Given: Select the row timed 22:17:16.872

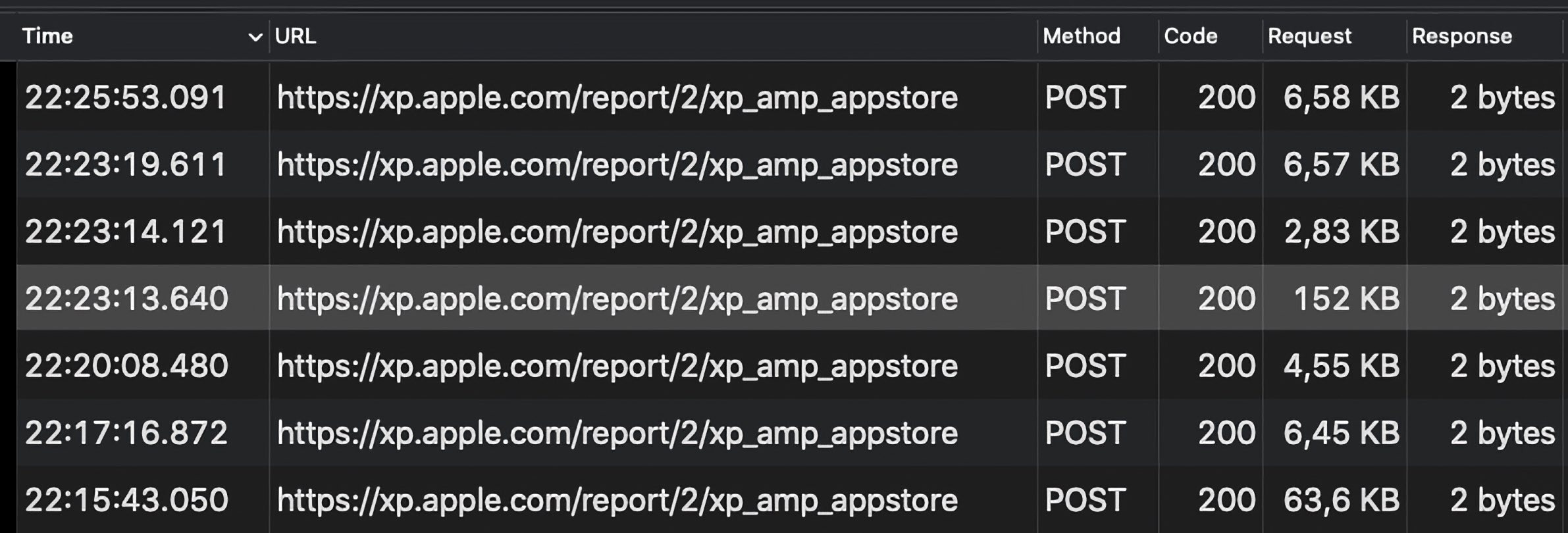Looking at the screenshot, I should coord(126,433).
